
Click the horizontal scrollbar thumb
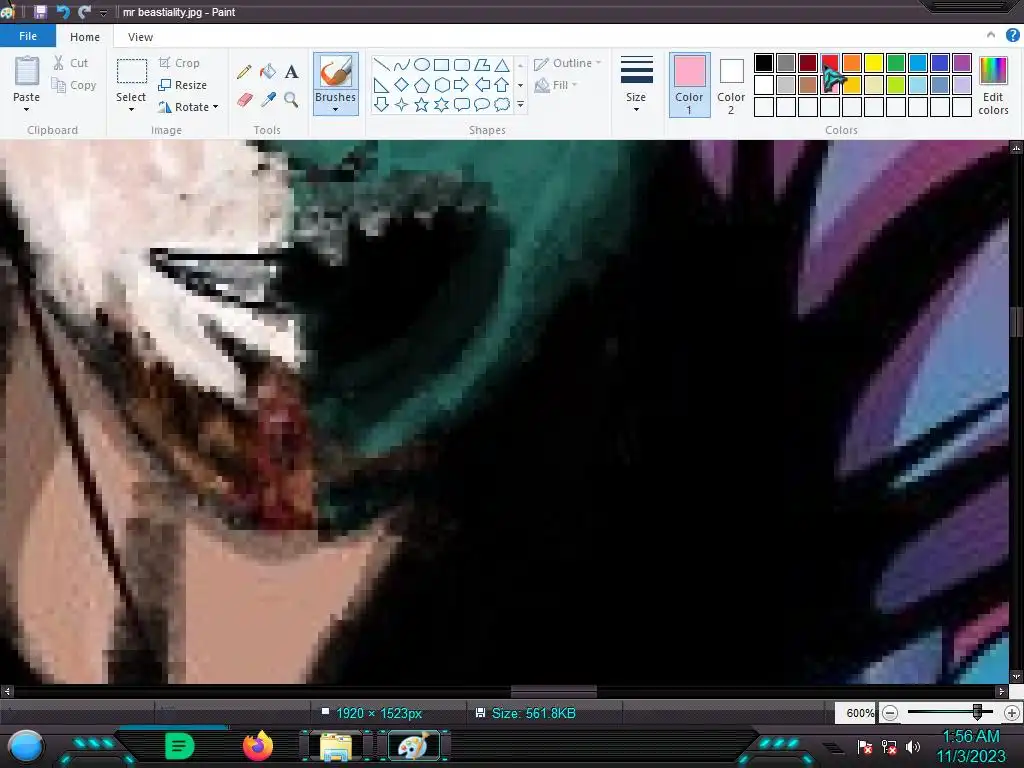[x=553, y=691]
